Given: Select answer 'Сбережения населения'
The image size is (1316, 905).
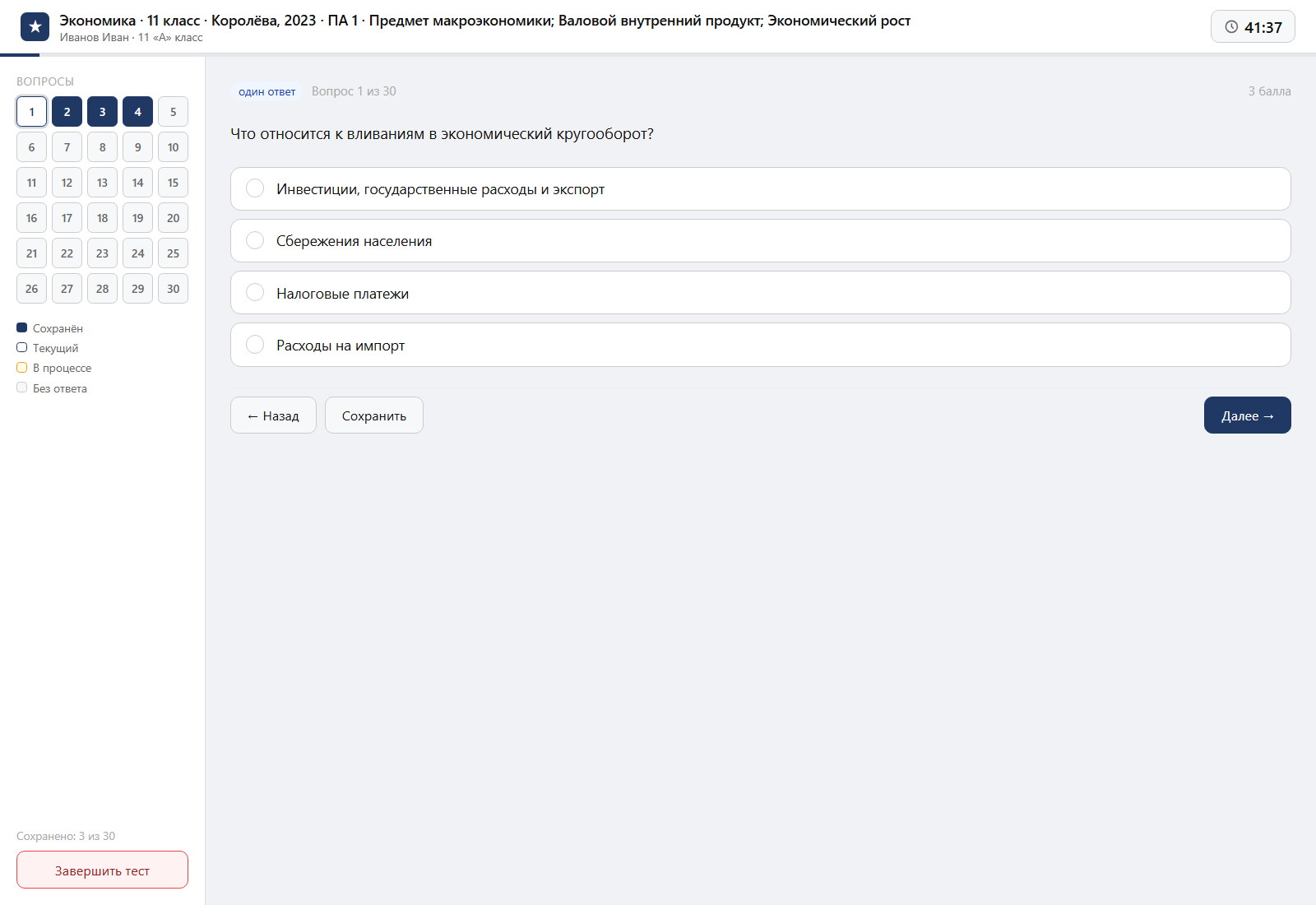Looking at the screenshot, I should [760, 241].
